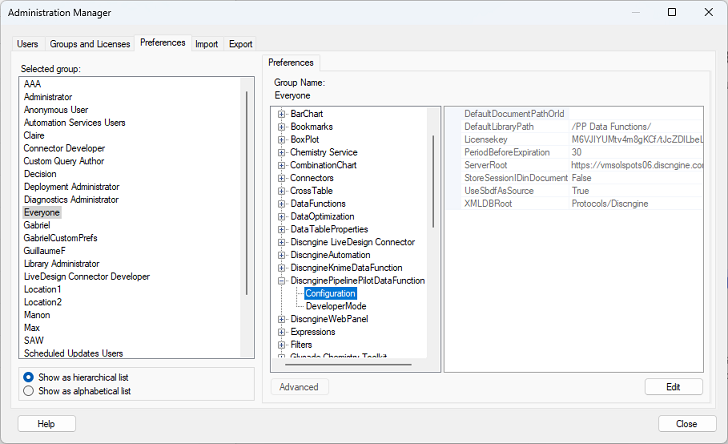
Task: Expand the BarChart tree node
Action: [x=281, y=114]
